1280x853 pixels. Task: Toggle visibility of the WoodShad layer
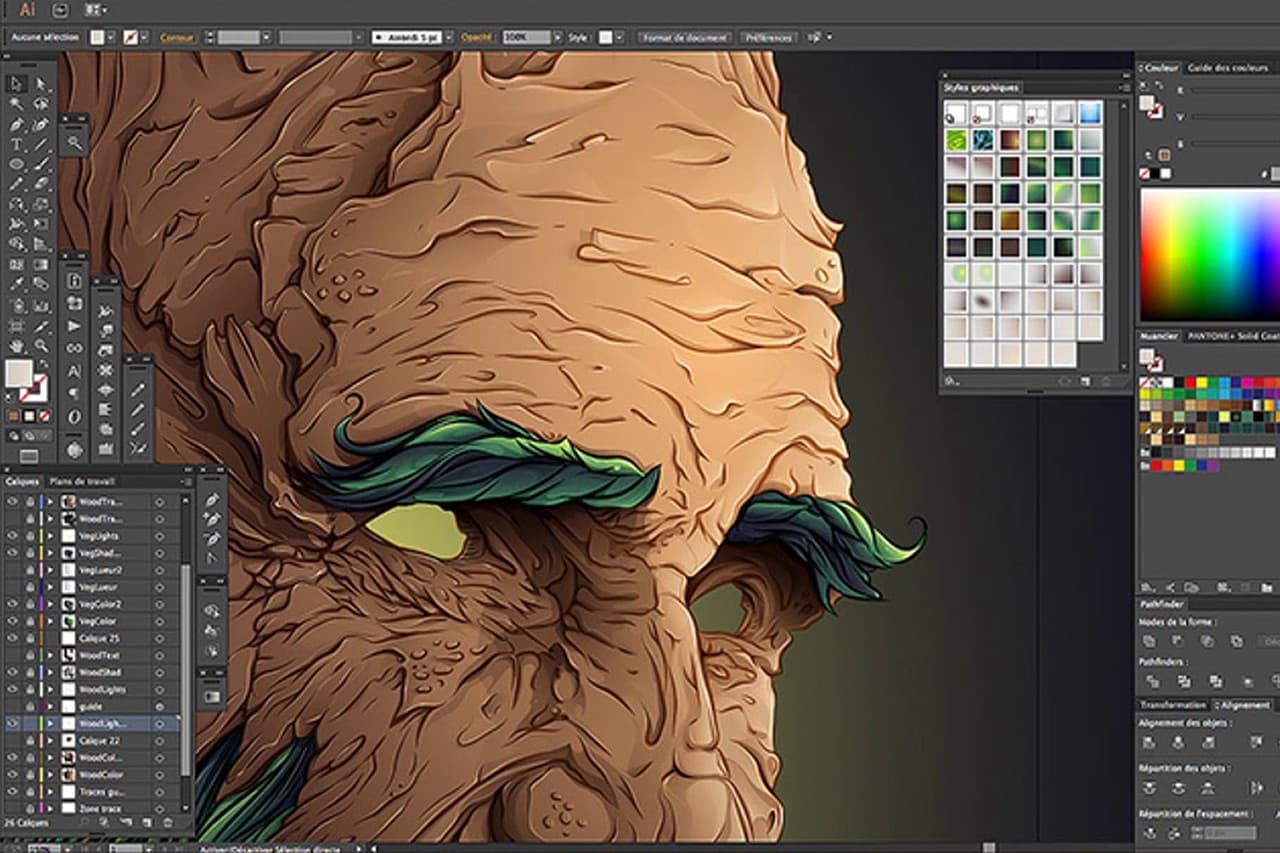13,672
